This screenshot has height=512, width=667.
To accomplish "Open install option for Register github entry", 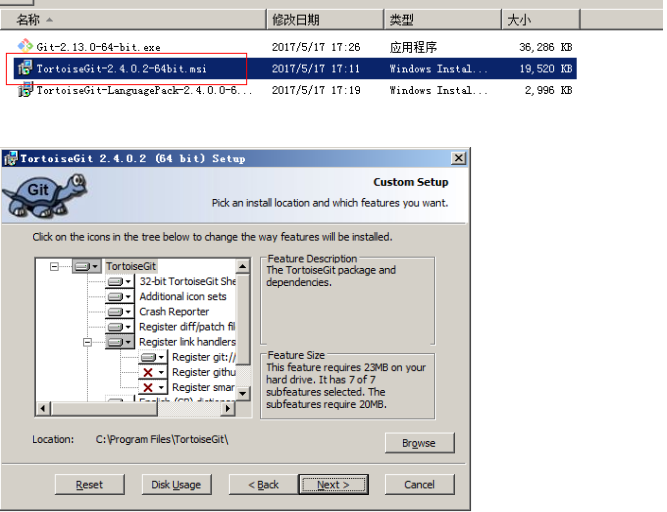I will (x=153, y=373).
